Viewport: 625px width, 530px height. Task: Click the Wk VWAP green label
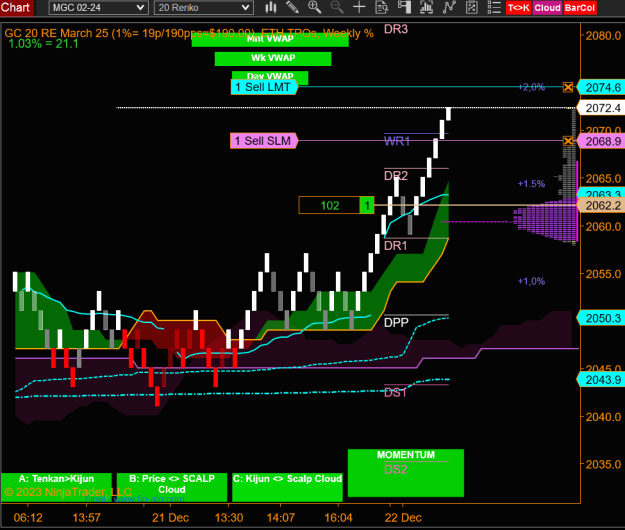[273, 59]
